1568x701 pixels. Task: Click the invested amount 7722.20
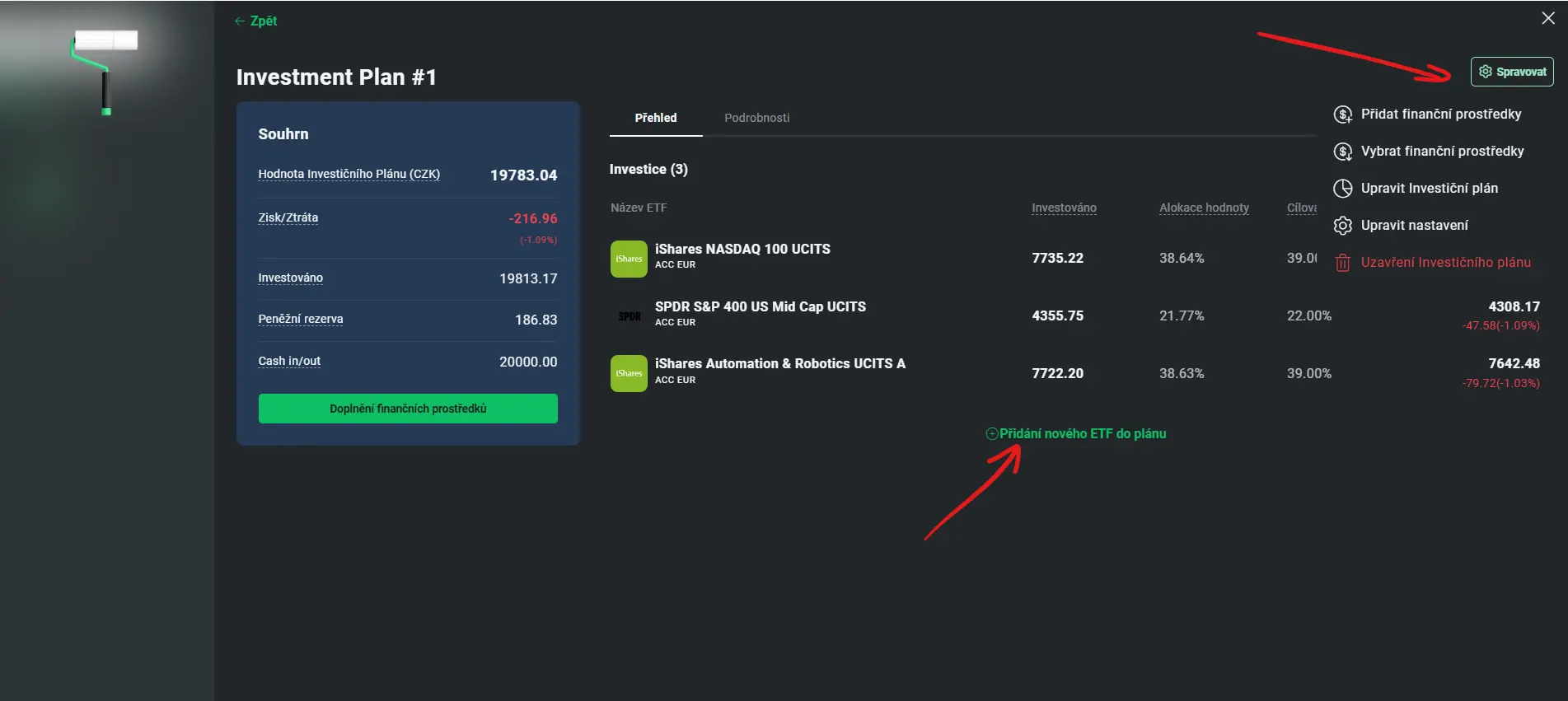[x=1057, y=373]
